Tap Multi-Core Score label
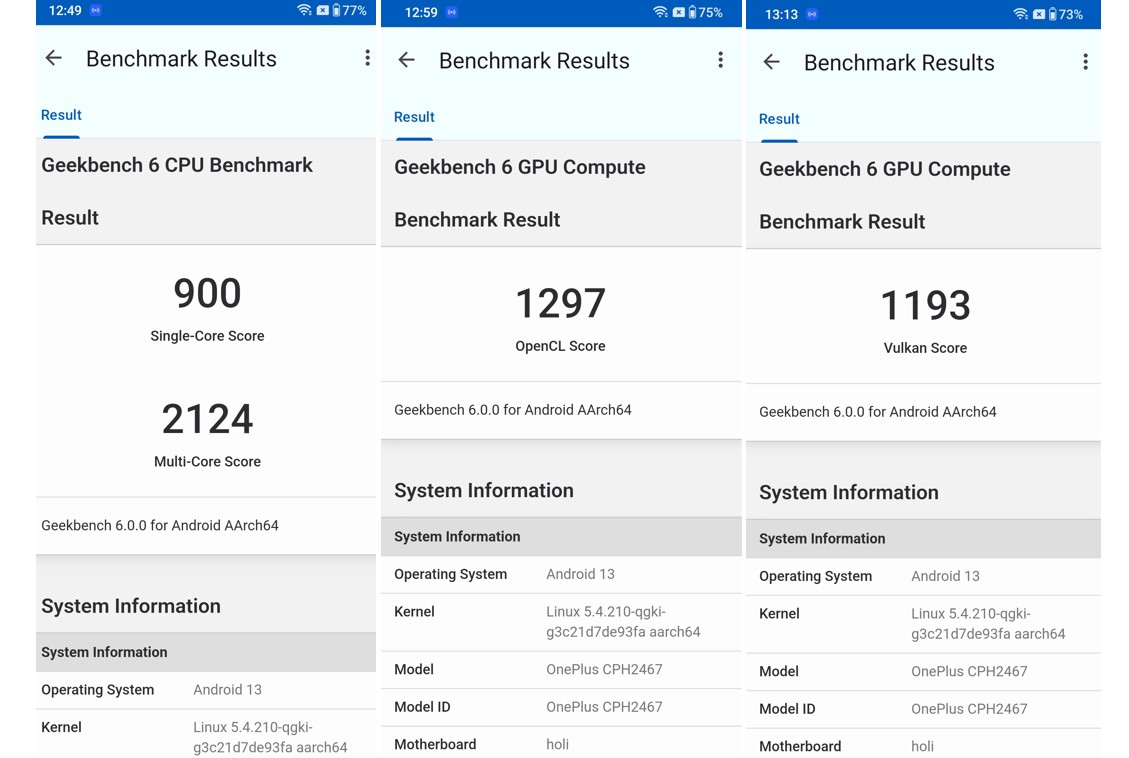Screen dimensions: 1129x758 tap(207, 461)
